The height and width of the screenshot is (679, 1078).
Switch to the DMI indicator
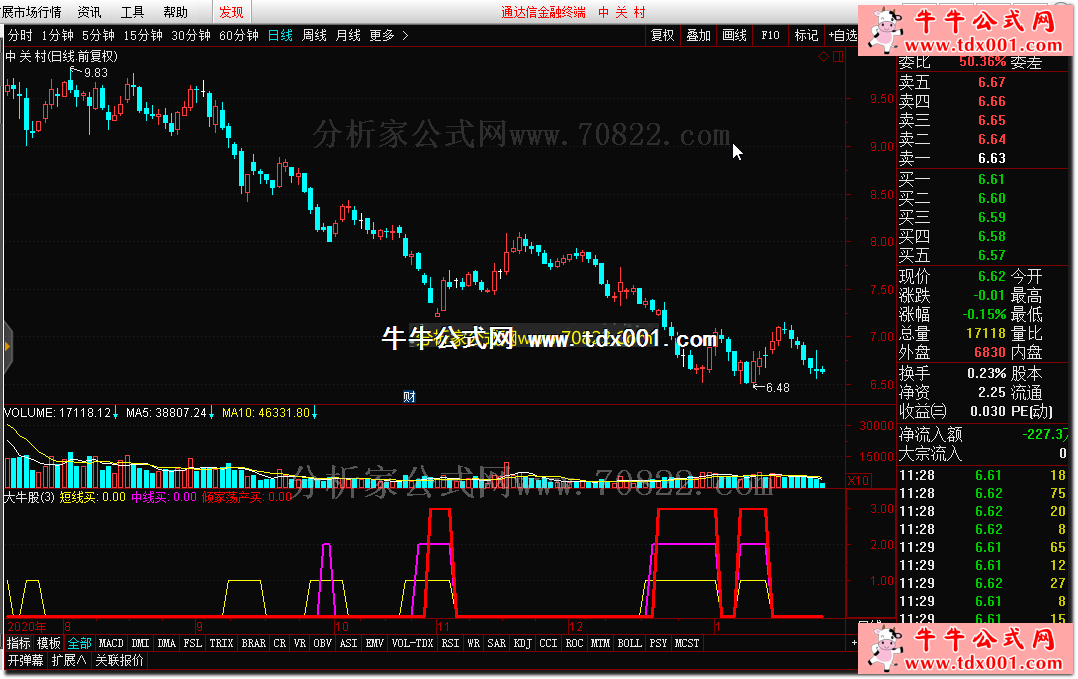(140, 643)
